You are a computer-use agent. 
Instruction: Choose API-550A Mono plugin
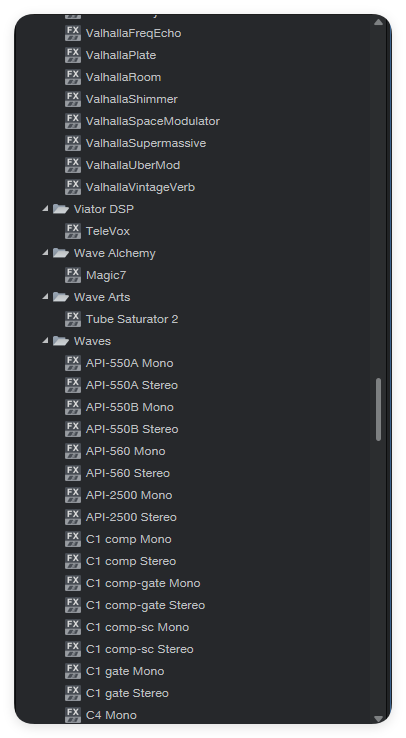129,363
